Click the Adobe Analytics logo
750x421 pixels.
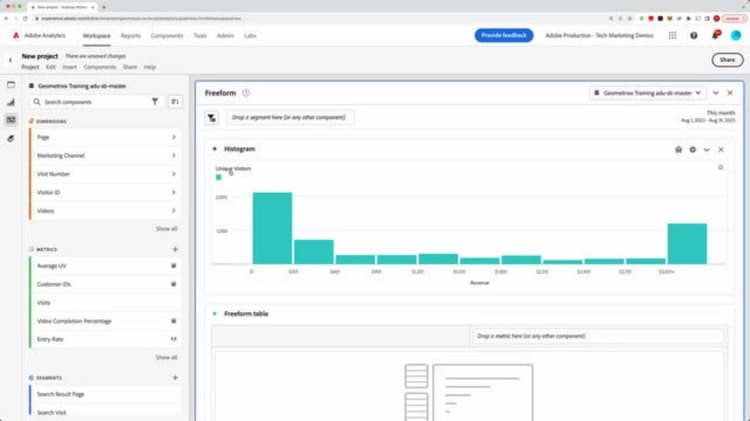click(x=16, y=35)
